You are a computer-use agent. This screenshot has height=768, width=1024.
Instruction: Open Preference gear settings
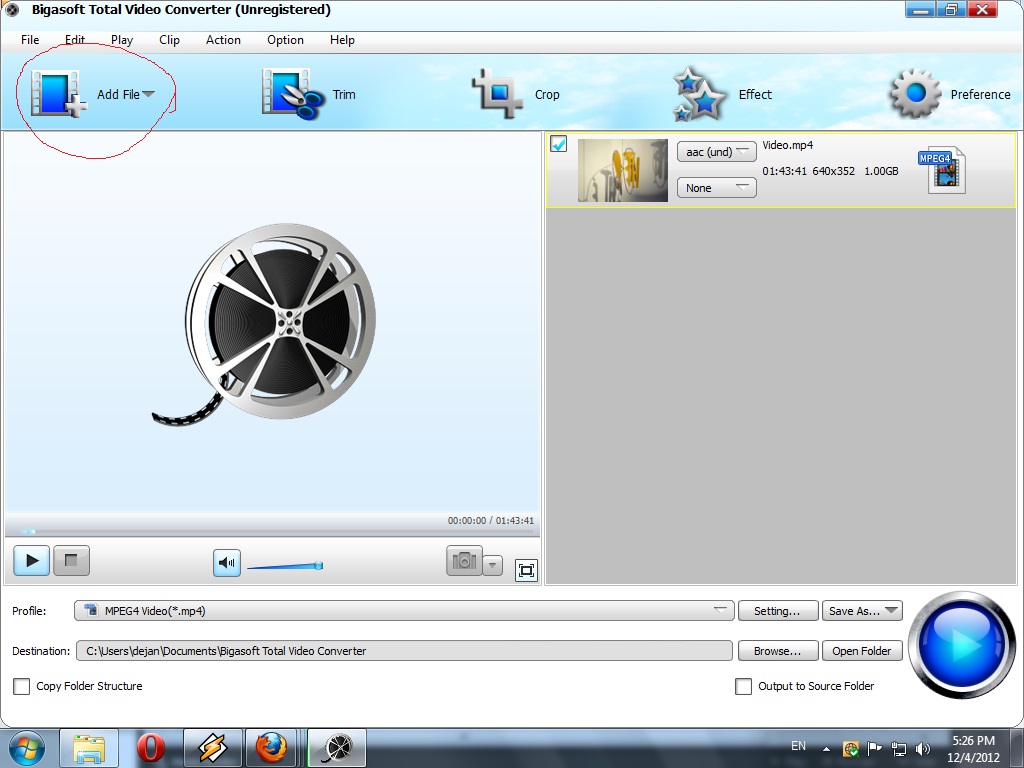(x=950, y=94)
